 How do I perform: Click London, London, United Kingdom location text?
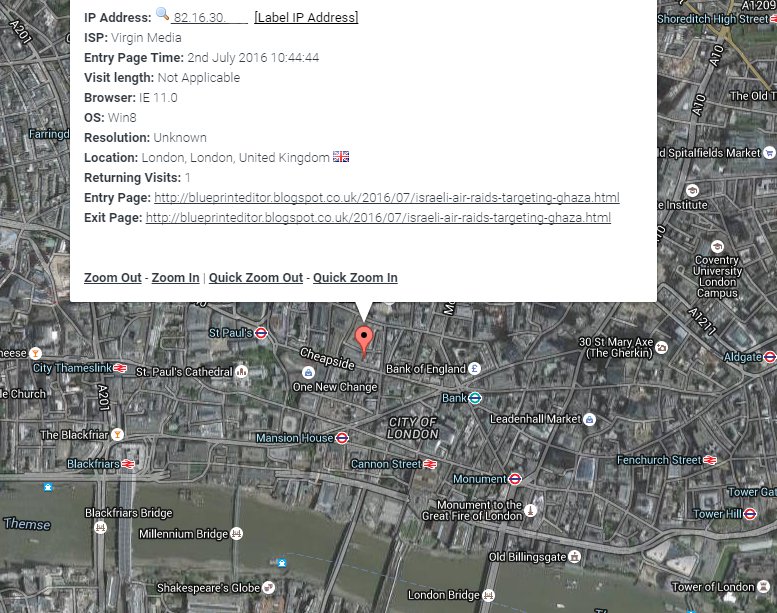(x=235, y=158)
